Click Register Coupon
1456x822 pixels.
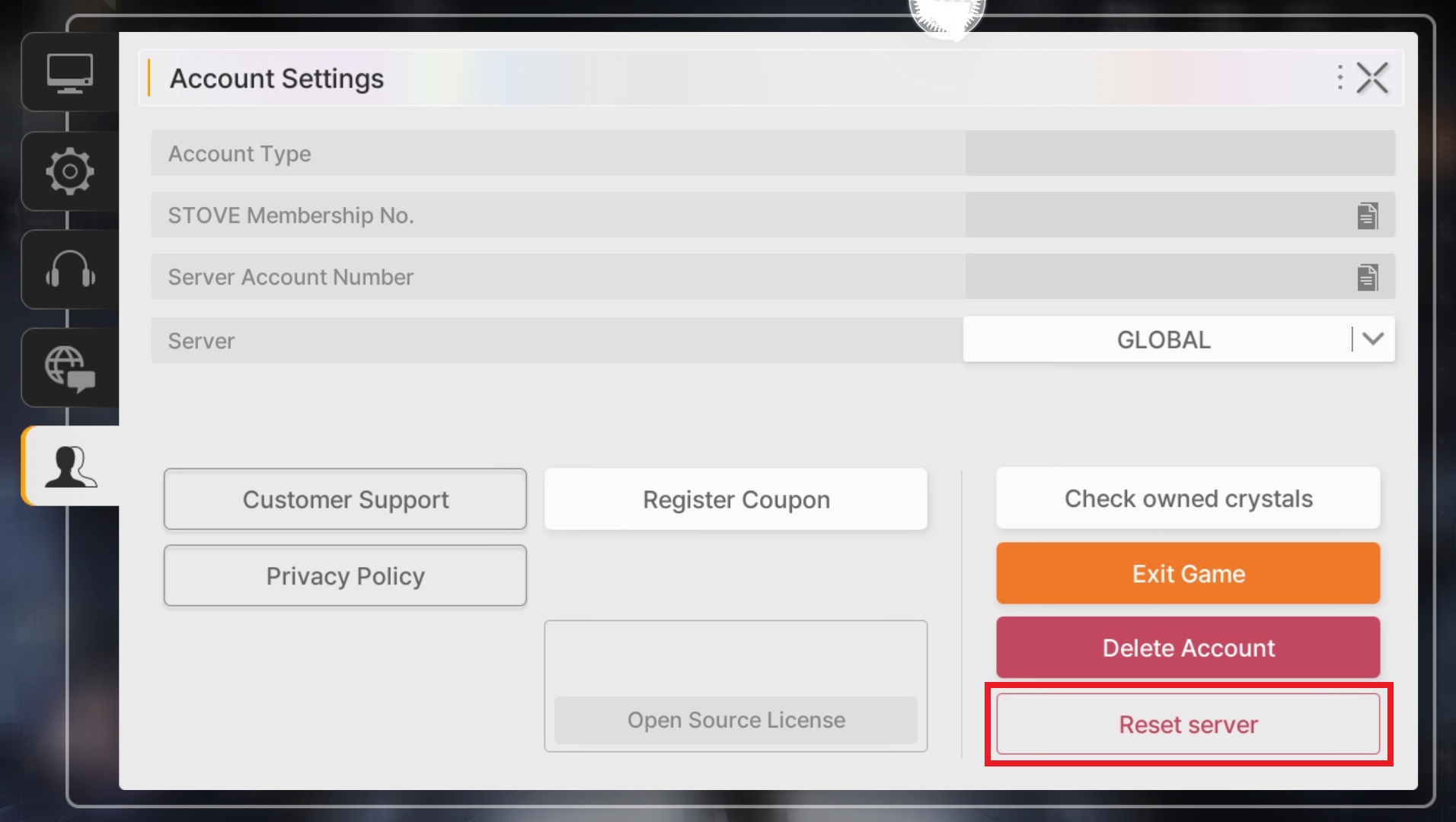pos(736,499)
